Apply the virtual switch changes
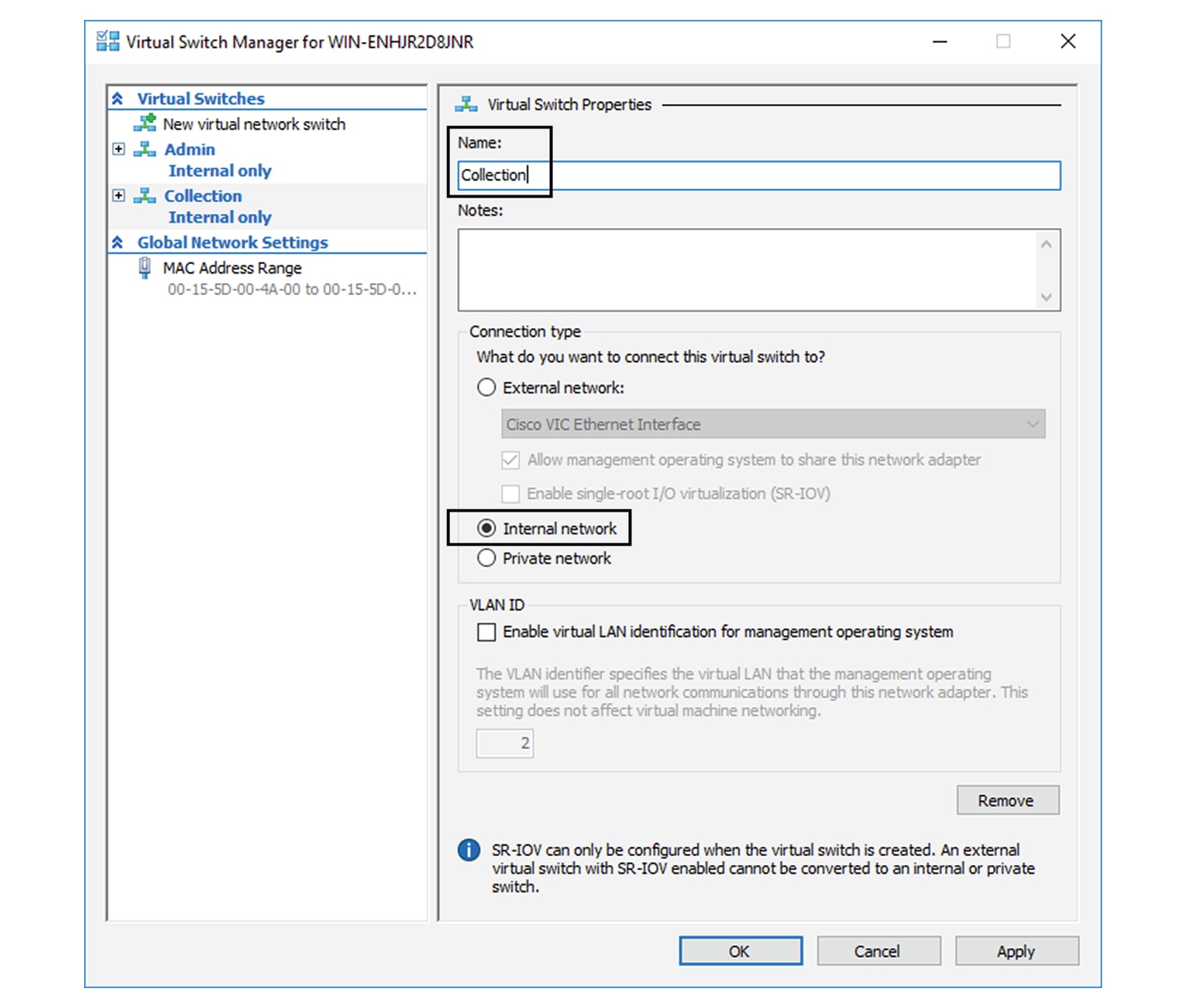The width and height of the screenshot is (1187, 1008). pos(1017,951)
